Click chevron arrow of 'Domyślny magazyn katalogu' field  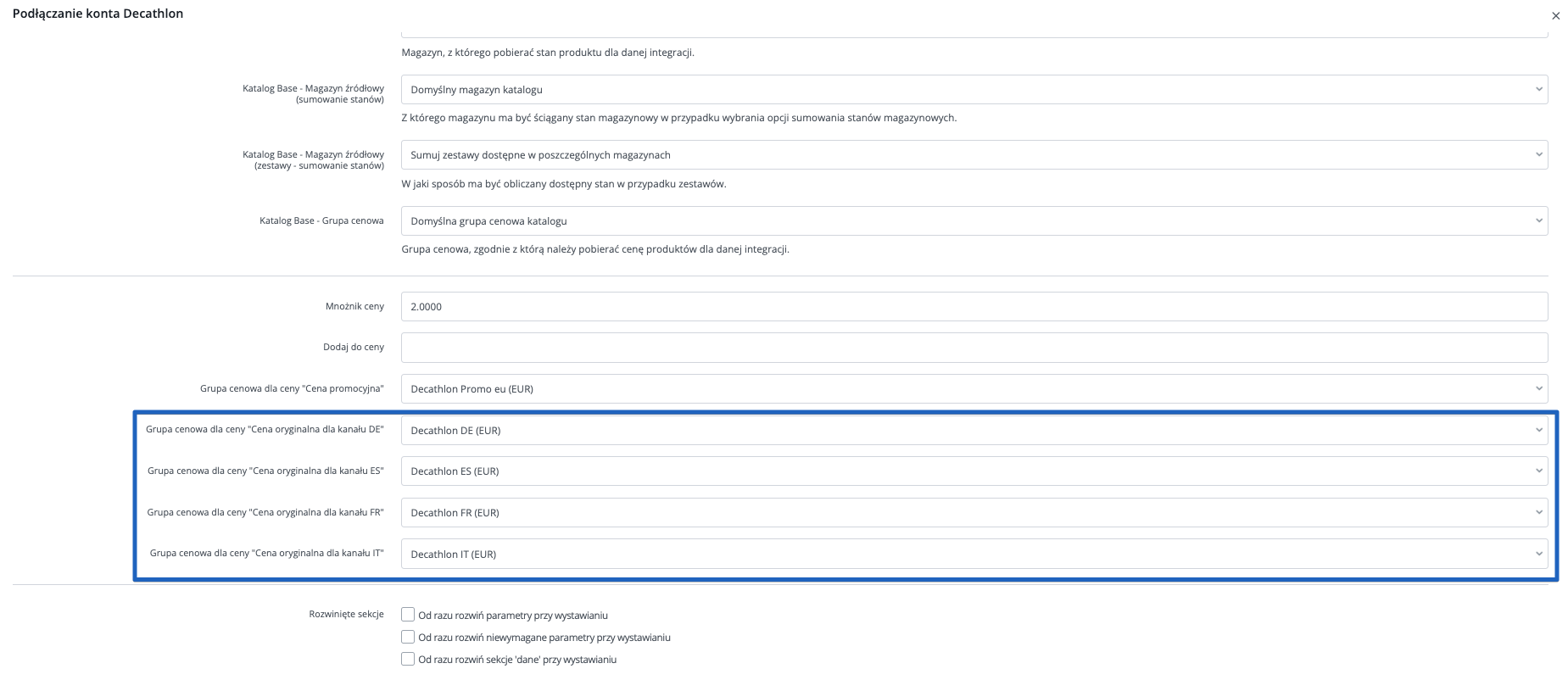coord(1538,90)
